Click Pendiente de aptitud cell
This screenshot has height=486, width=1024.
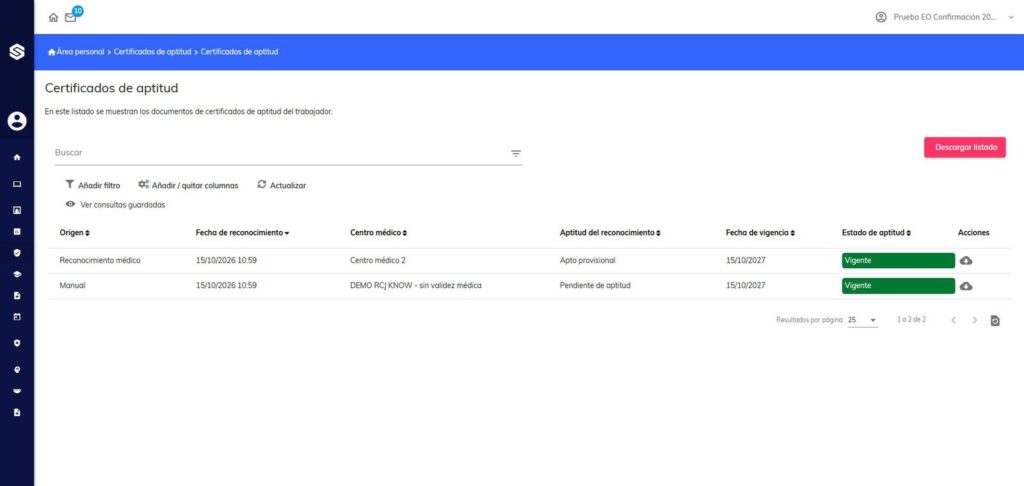pos(595,285)
